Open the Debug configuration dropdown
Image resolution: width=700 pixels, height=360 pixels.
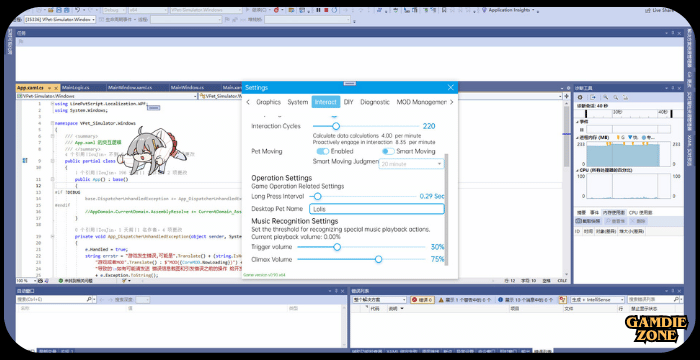click(x=114, y=10)
